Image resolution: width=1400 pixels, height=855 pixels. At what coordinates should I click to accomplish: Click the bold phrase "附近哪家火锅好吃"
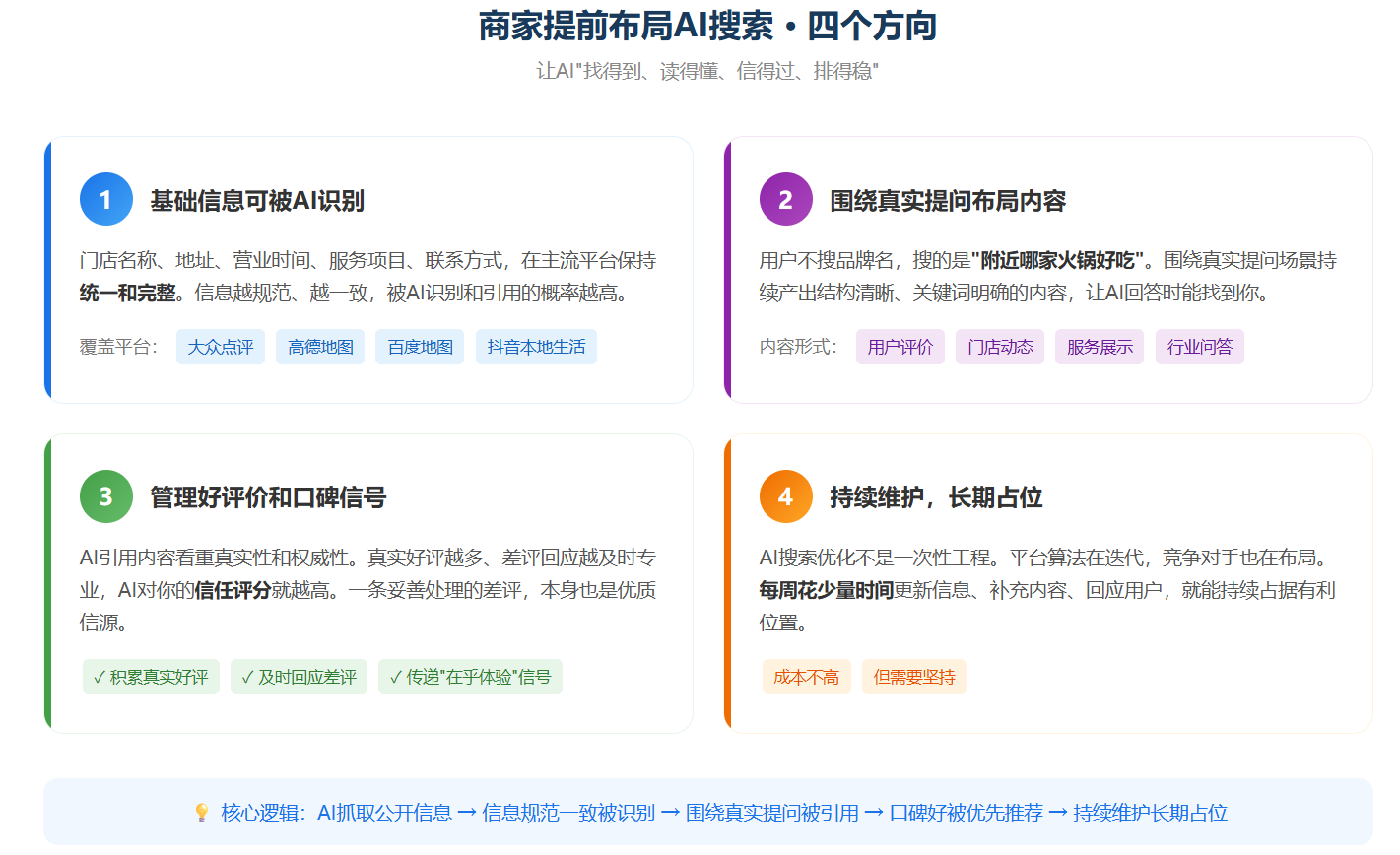pyautogui.click(x=1057, y=260)
